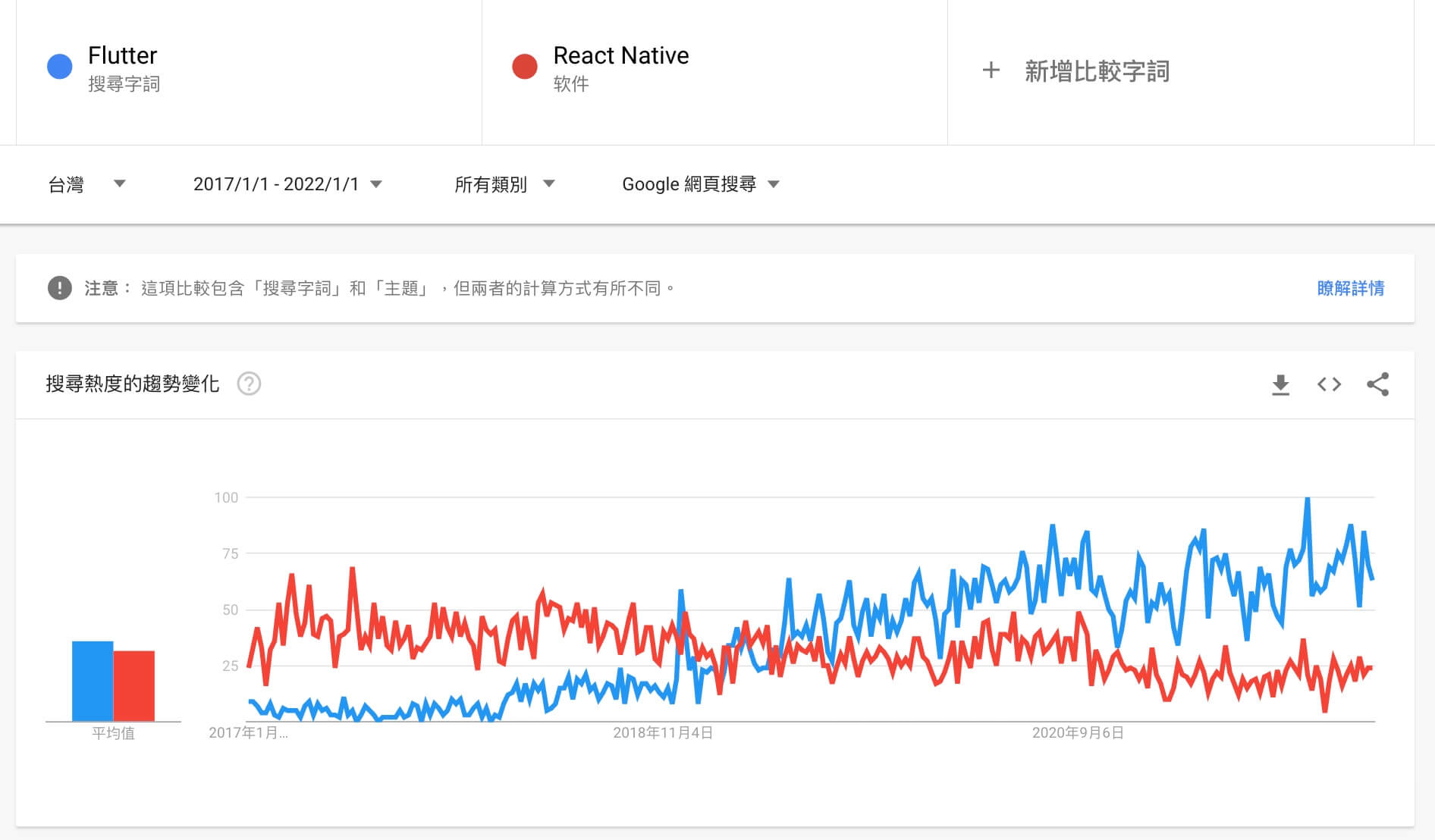Edit the React Native search term
Viewport: 1435px width, 840px height.
click(x=620, y=56)
